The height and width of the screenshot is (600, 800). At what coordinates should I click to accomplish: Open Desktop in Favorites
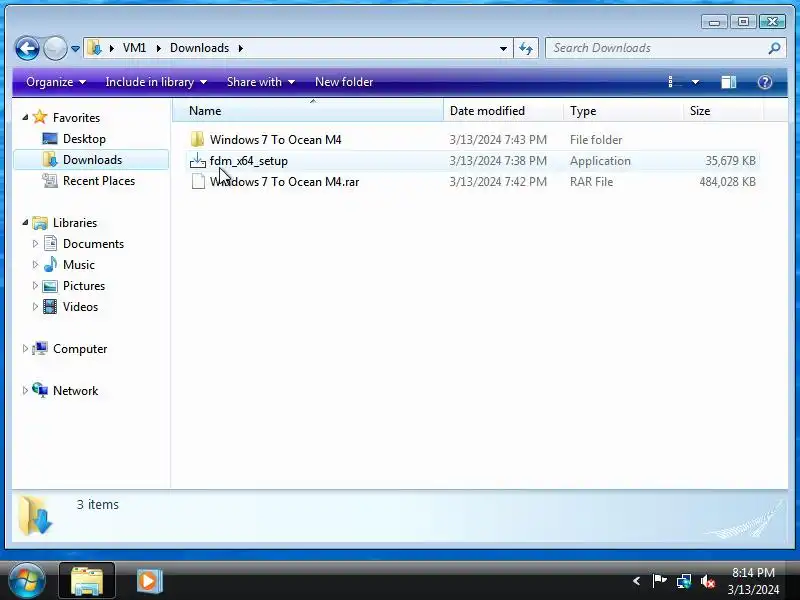(x=84, y=139)
